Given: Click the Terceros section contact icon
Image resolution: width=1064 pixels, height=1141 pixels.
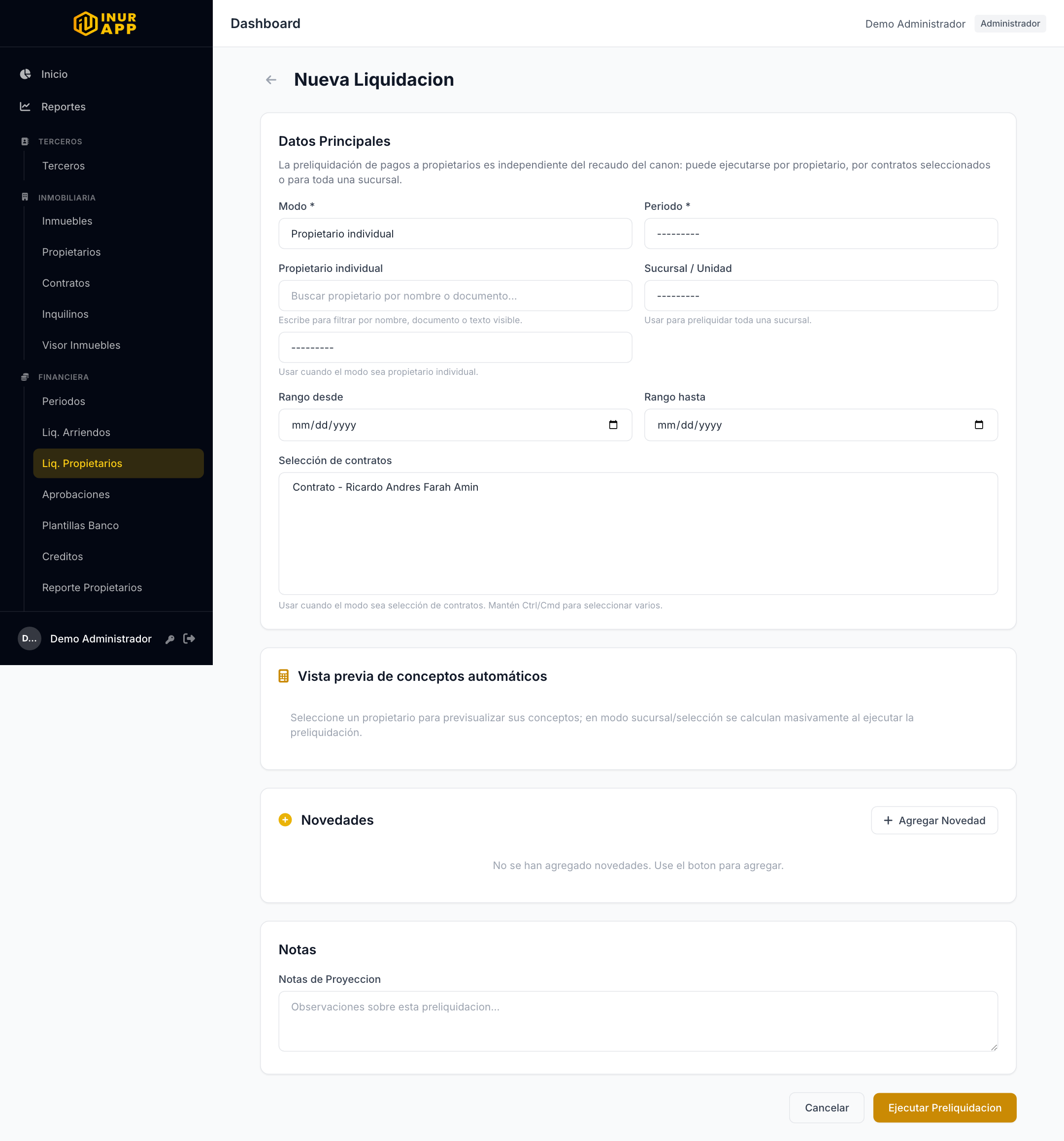Looking at the screenshot, I should [x=25, y=141].
